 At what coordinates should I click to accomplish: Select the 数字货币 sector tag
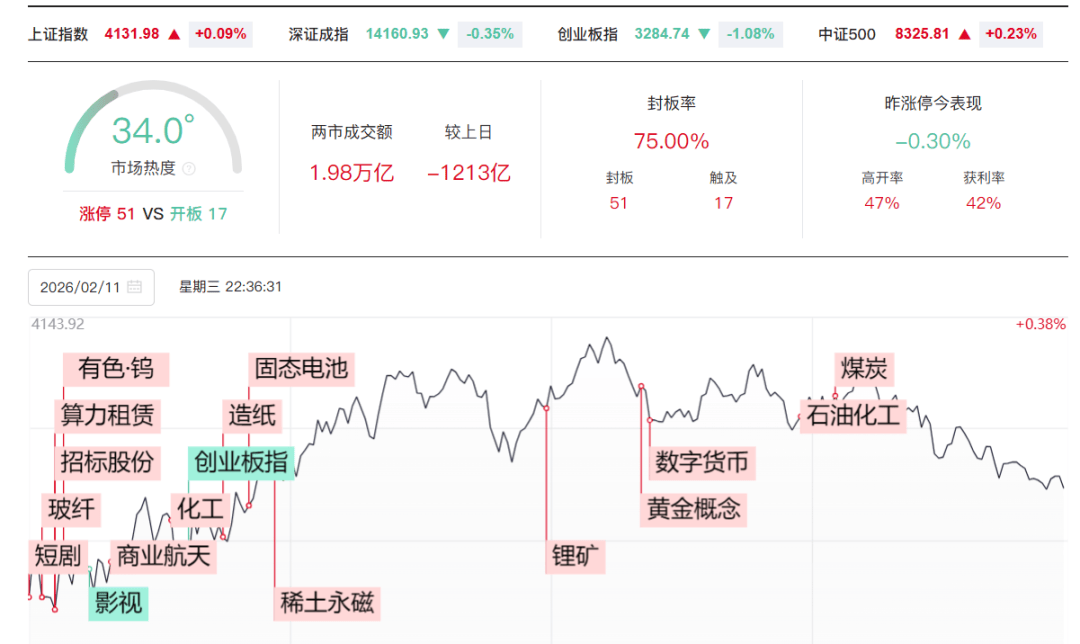[701, 462]
